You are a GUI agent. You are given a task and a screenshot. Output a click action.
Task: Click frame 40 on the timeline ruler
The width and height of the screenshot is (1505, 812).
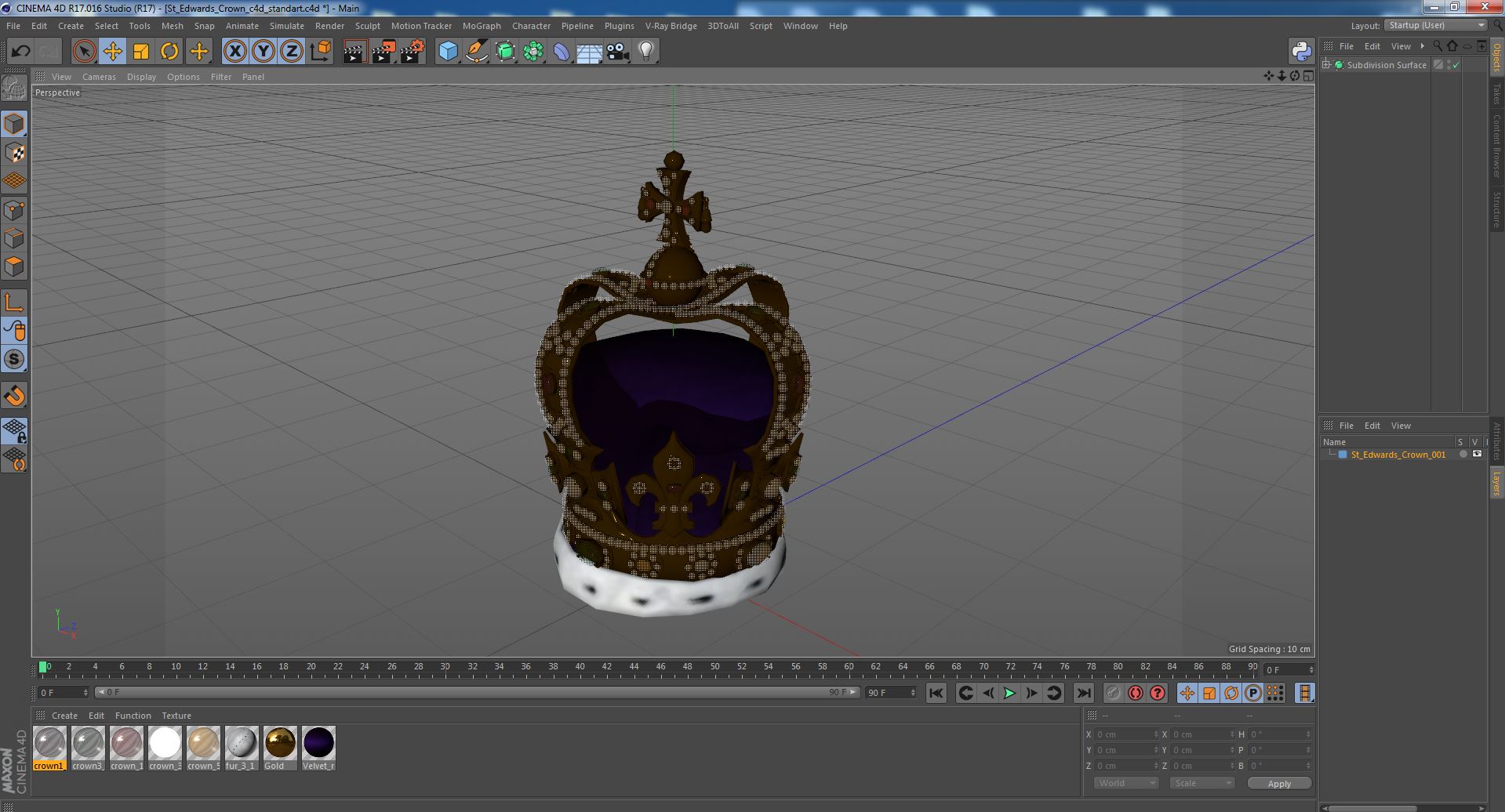pos(580,667)
